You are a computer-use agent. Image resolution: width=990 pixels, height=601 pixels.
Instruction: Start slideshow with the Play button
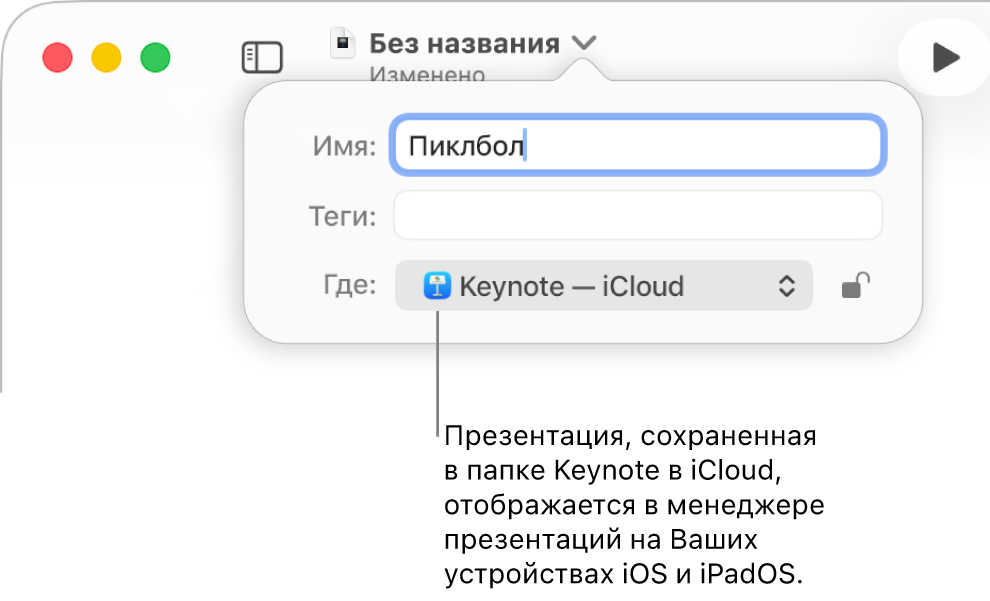(945, 57)
